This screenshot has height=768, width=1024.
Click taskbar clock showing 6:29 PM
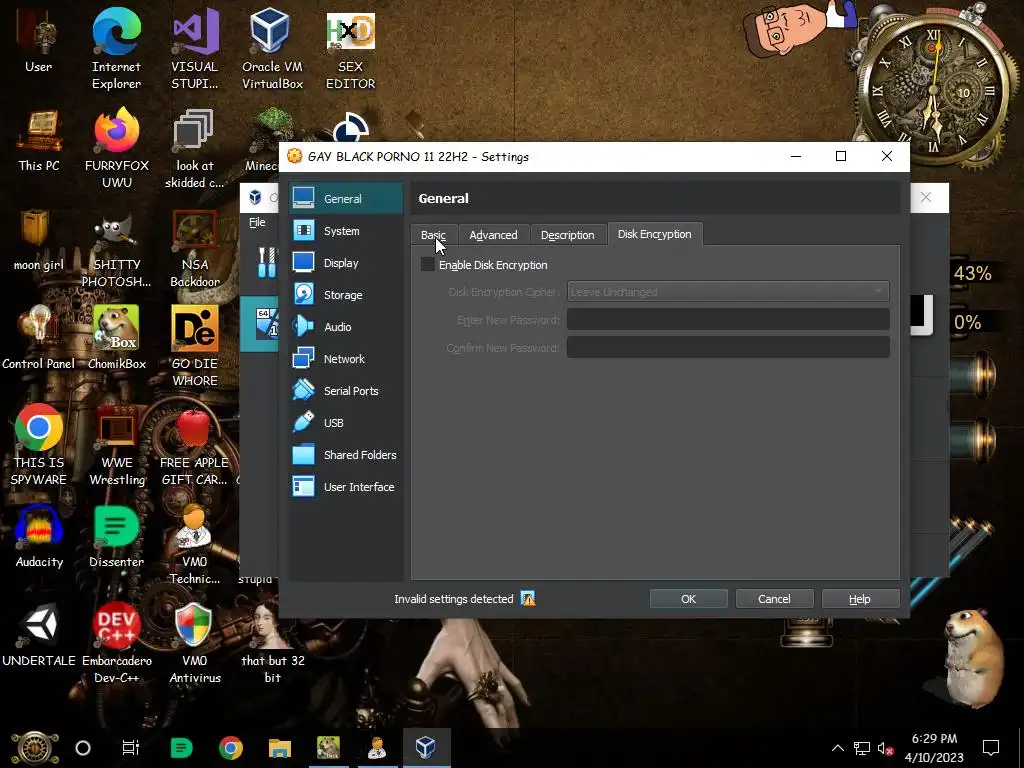934,748
